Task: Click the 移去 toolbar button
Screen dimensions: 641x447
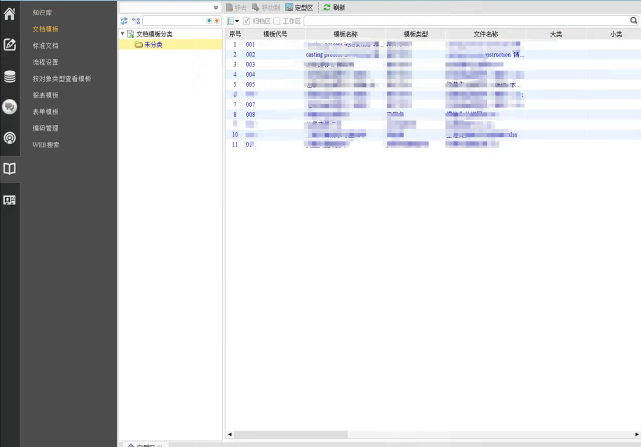Action: [236, 7]
